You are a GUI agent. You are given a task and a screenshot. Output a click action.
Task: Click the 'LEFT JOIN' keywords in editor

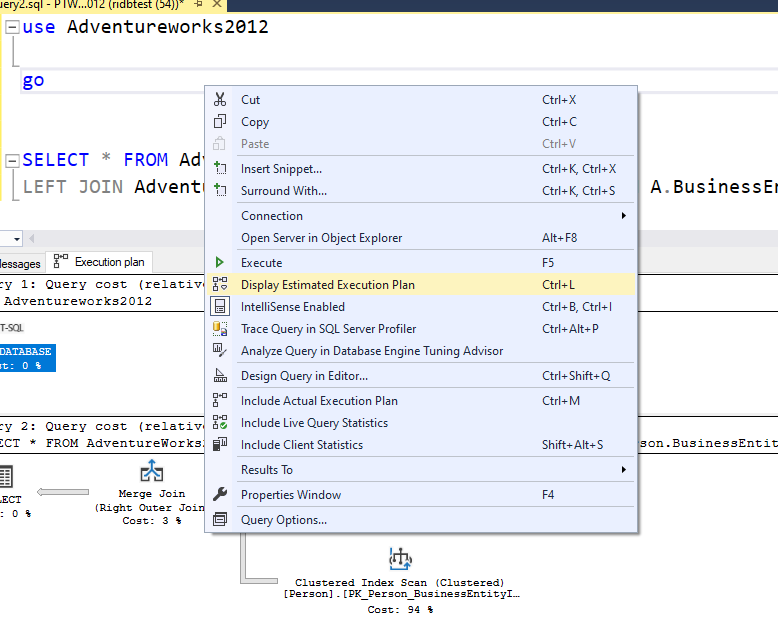[73, 186]
